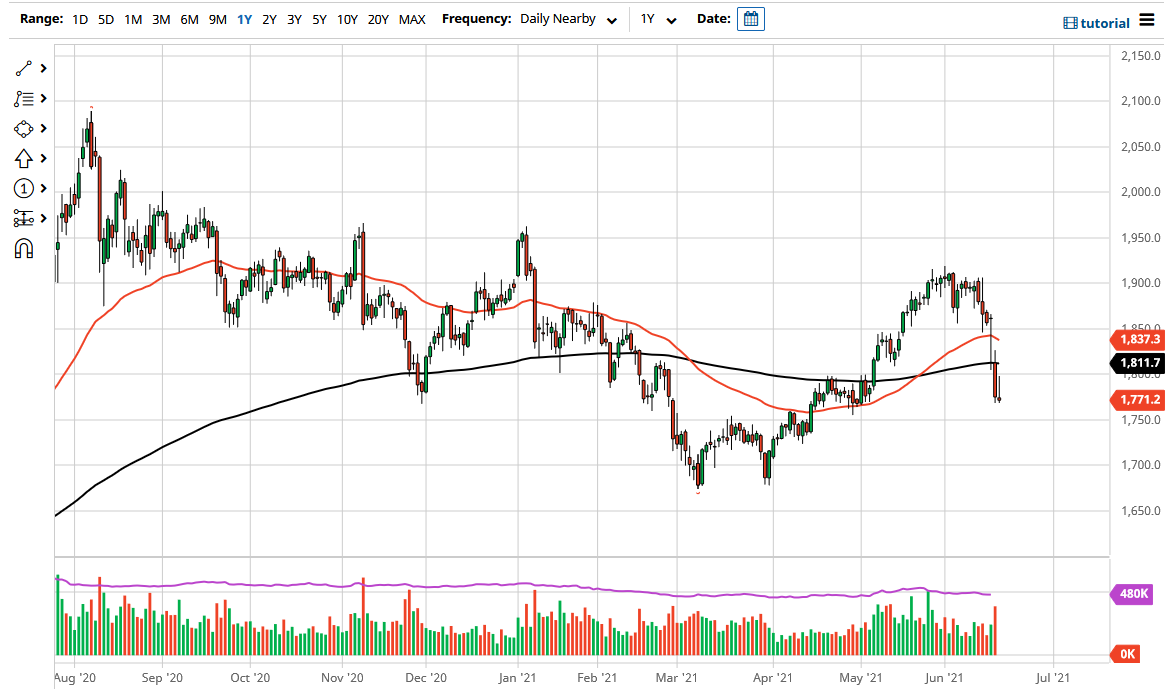Open the tutorial link
The image size is (1169, 698).
1105,23
